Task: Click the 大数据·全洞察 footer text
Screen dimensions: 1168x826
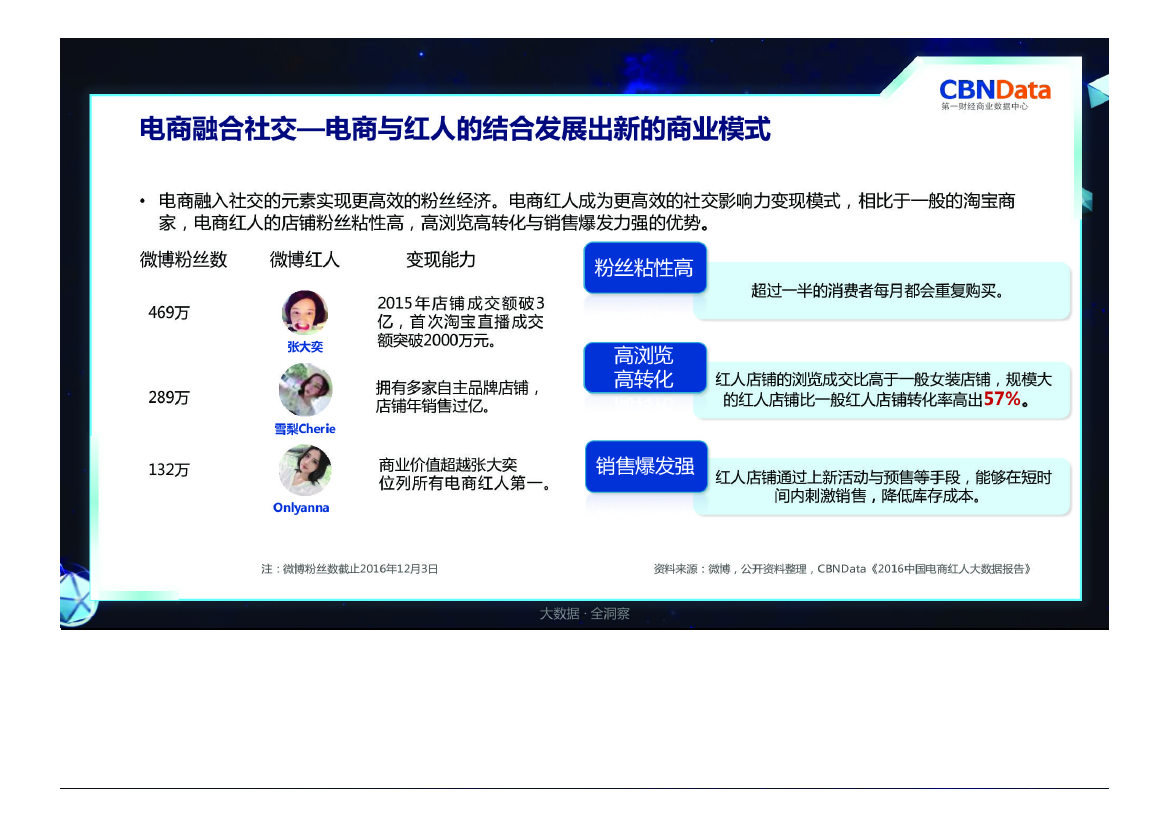Action: point(584,614)
